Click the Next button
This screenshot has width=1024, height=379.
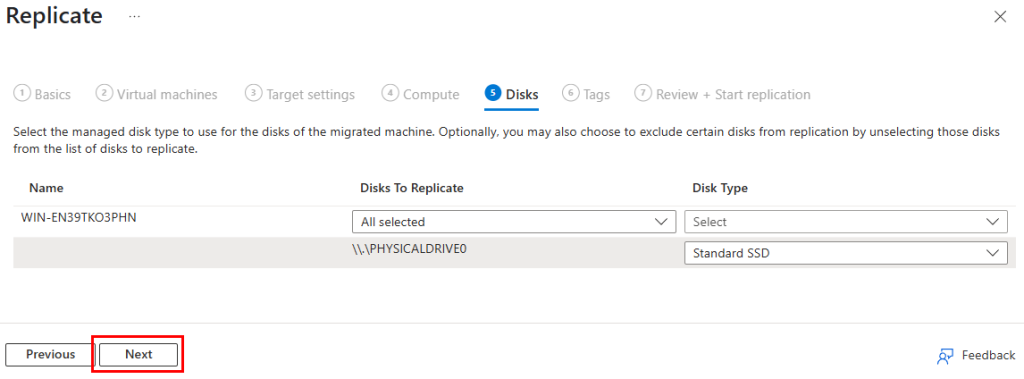[x=138, y=354]
